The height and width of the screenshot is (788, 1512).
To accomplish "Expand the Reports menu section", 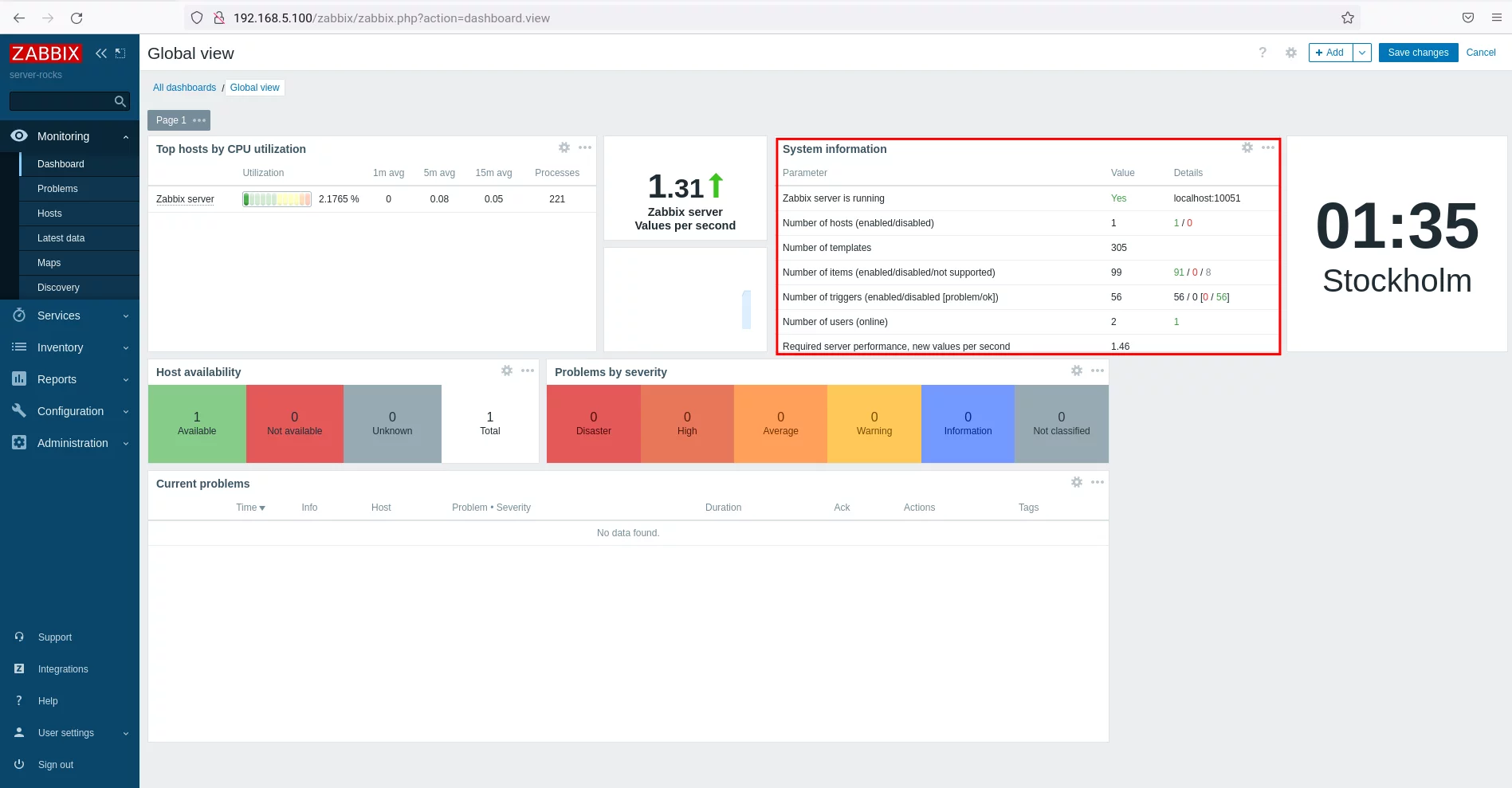I will coord(126,380).
